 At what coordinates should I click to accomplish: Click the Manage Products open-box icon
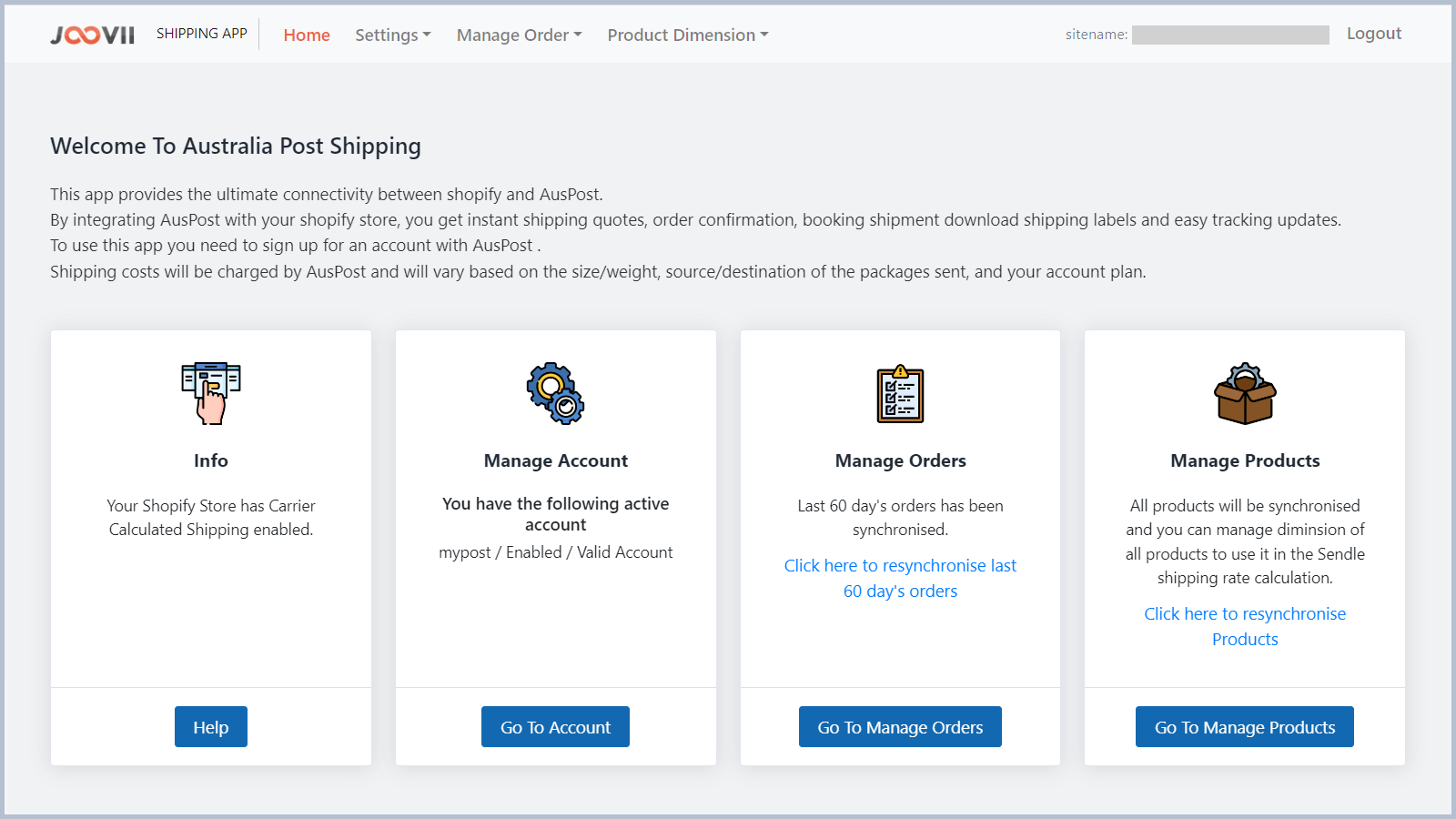click(x=1244, y=398)
